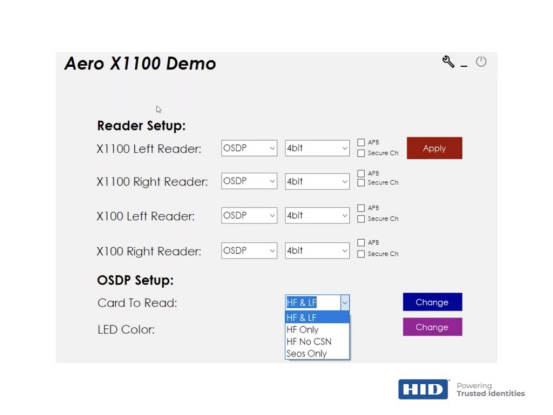Toggle APB for X100 Left Reader

click(361, 208)
